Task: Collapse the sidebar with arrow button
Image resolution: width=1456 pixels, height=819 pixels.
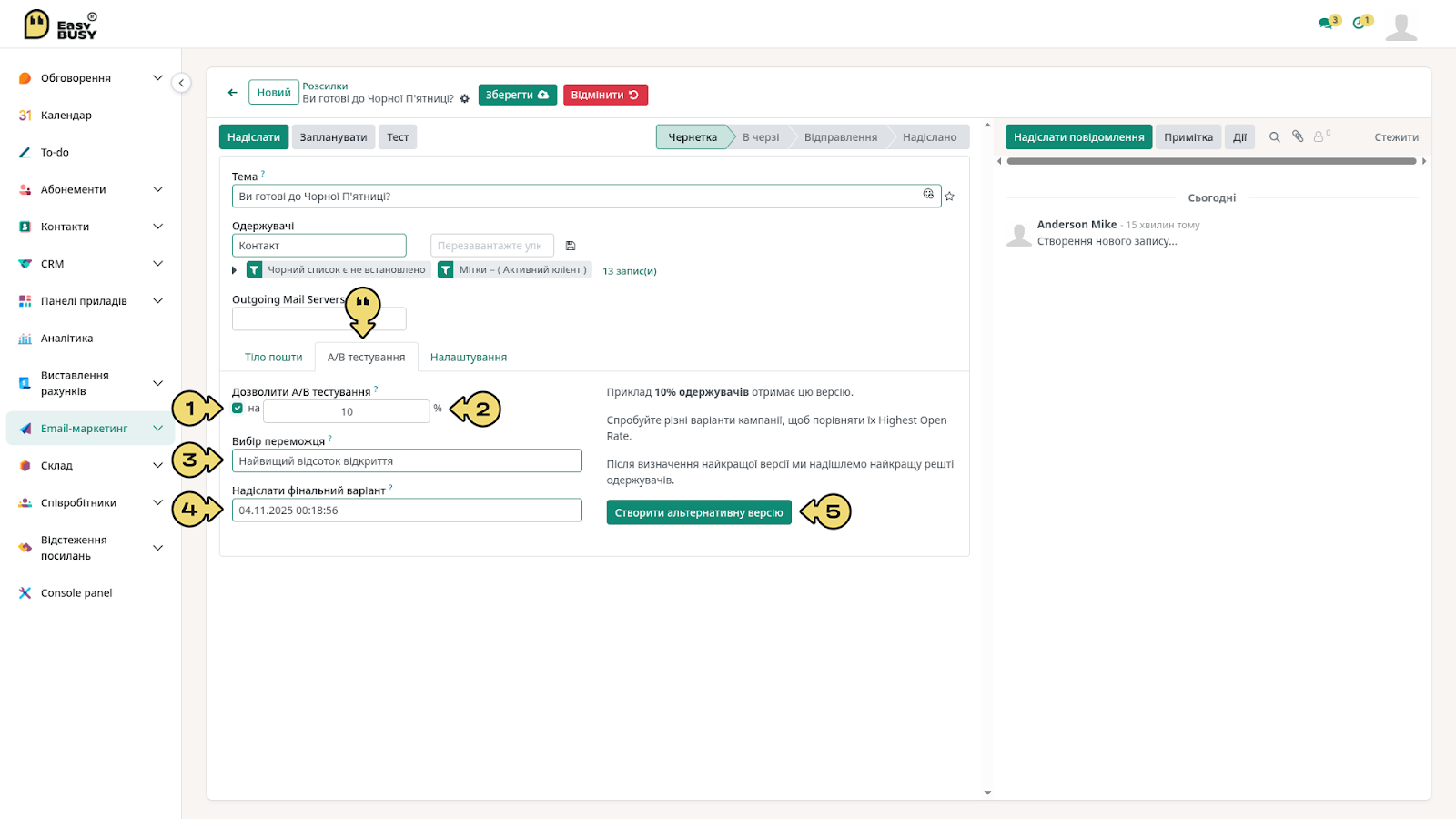Action: (181, 83)
